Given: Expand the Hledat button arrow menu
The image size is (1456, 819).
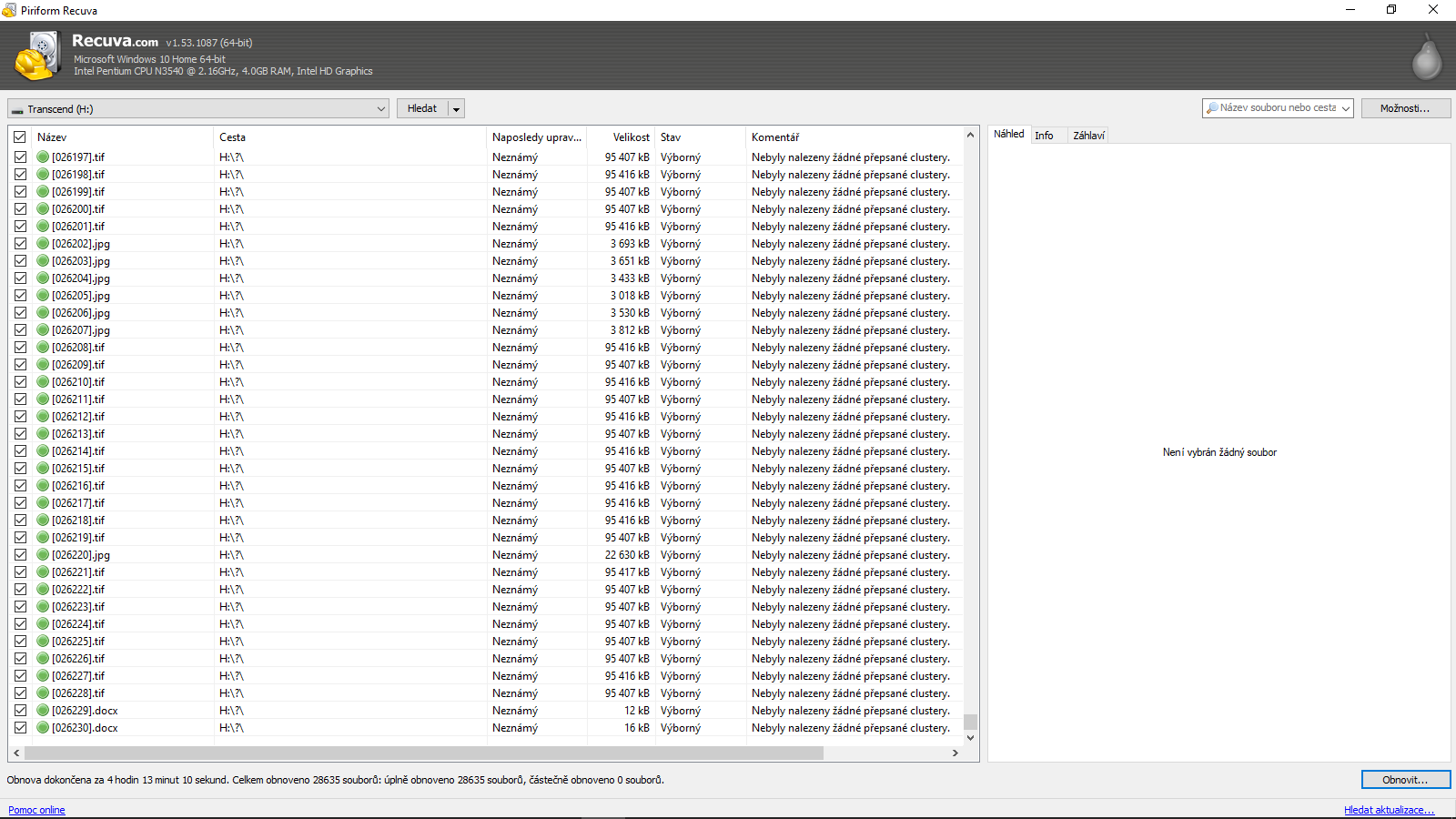Looking at the screenshot, I should point(457,109).
